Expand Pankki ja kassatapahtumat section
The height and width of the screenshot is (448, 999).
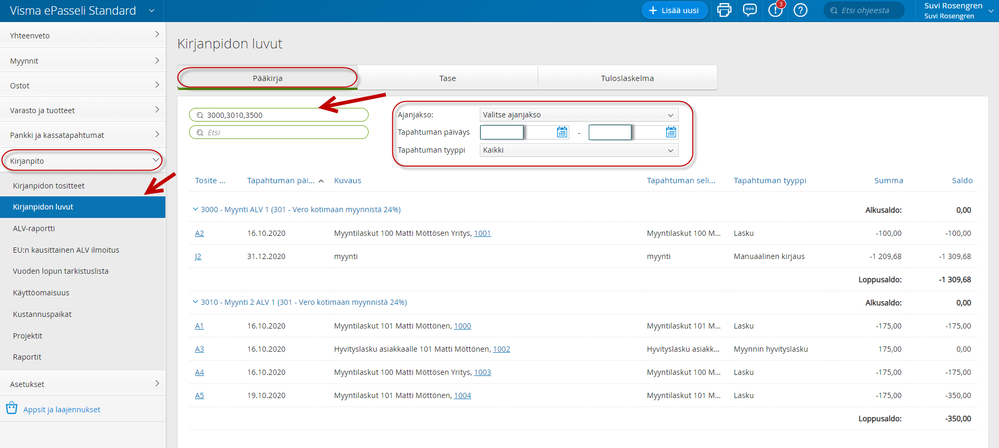(x=83, y=135)
